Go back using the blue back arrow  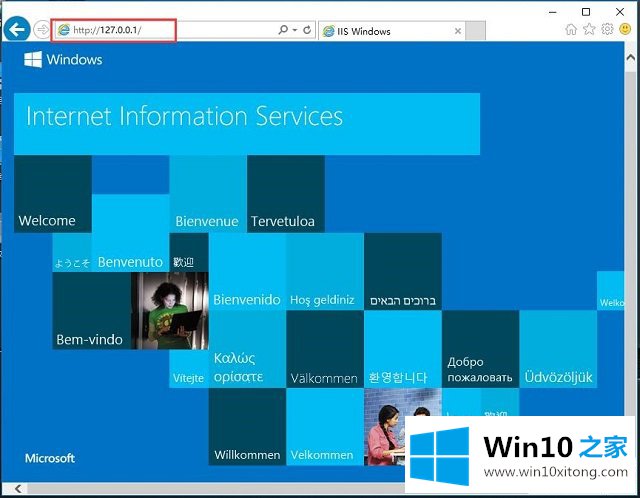(17, 29)
